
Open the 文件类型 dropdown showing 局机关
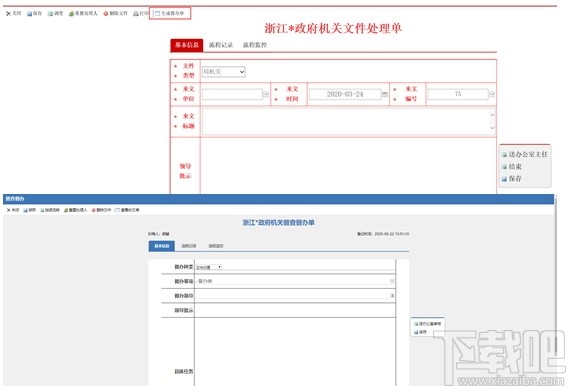coord(224,72)
